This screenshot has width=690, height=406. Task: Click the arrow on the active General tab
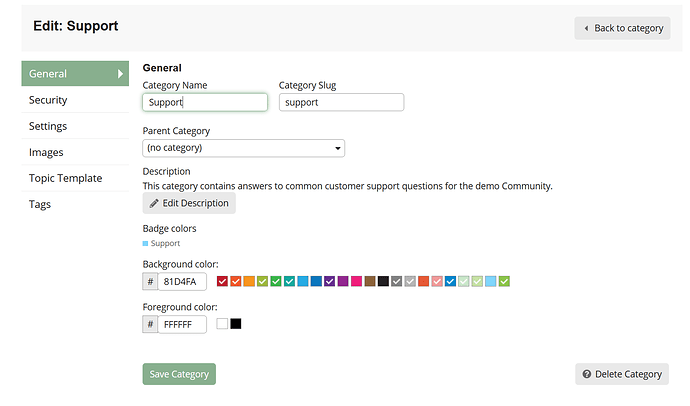(120, 73)
